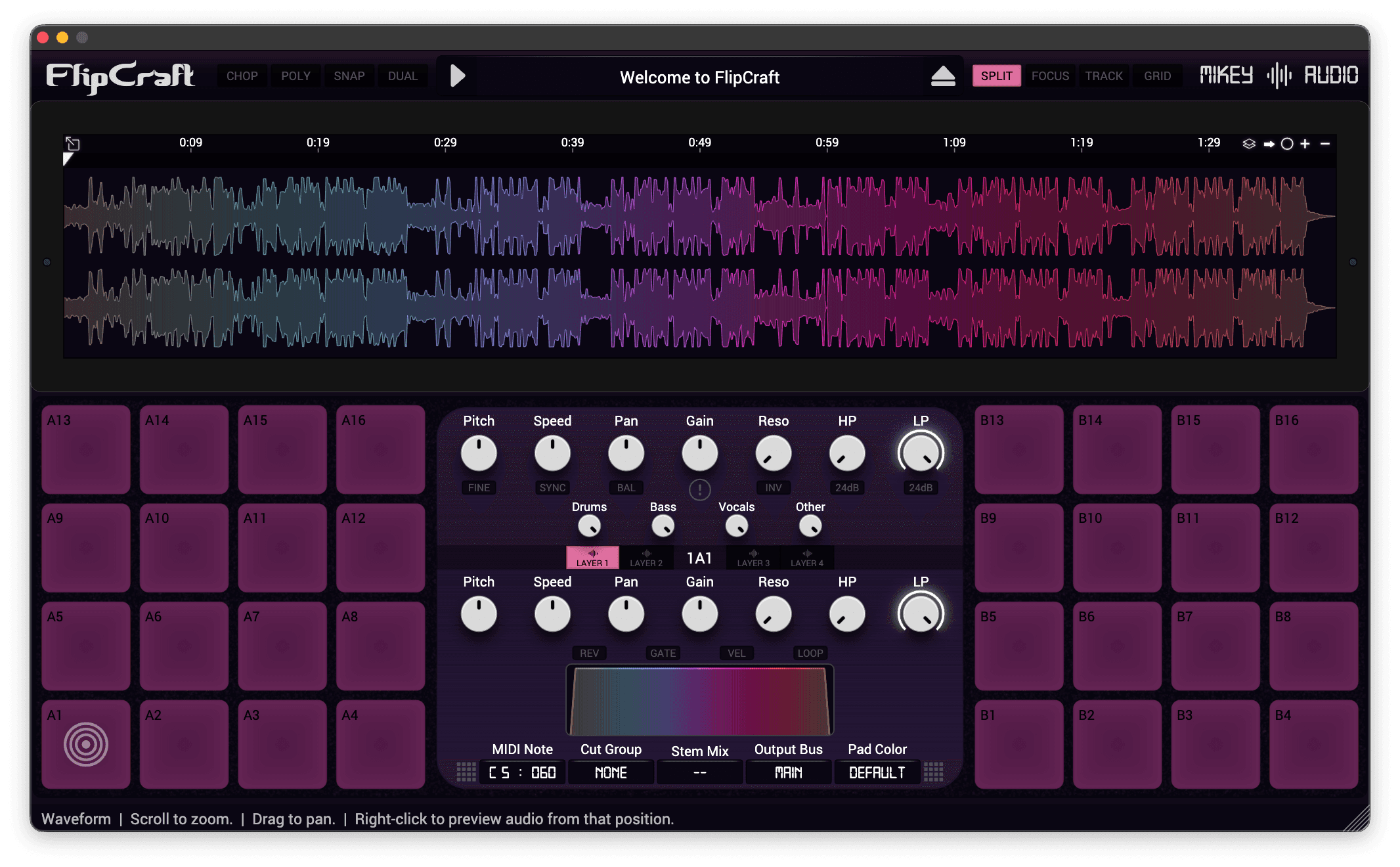Switch to the FOCUS view tab
This screenshot has height=867, width=1400.
click(x=1050, y=76)
